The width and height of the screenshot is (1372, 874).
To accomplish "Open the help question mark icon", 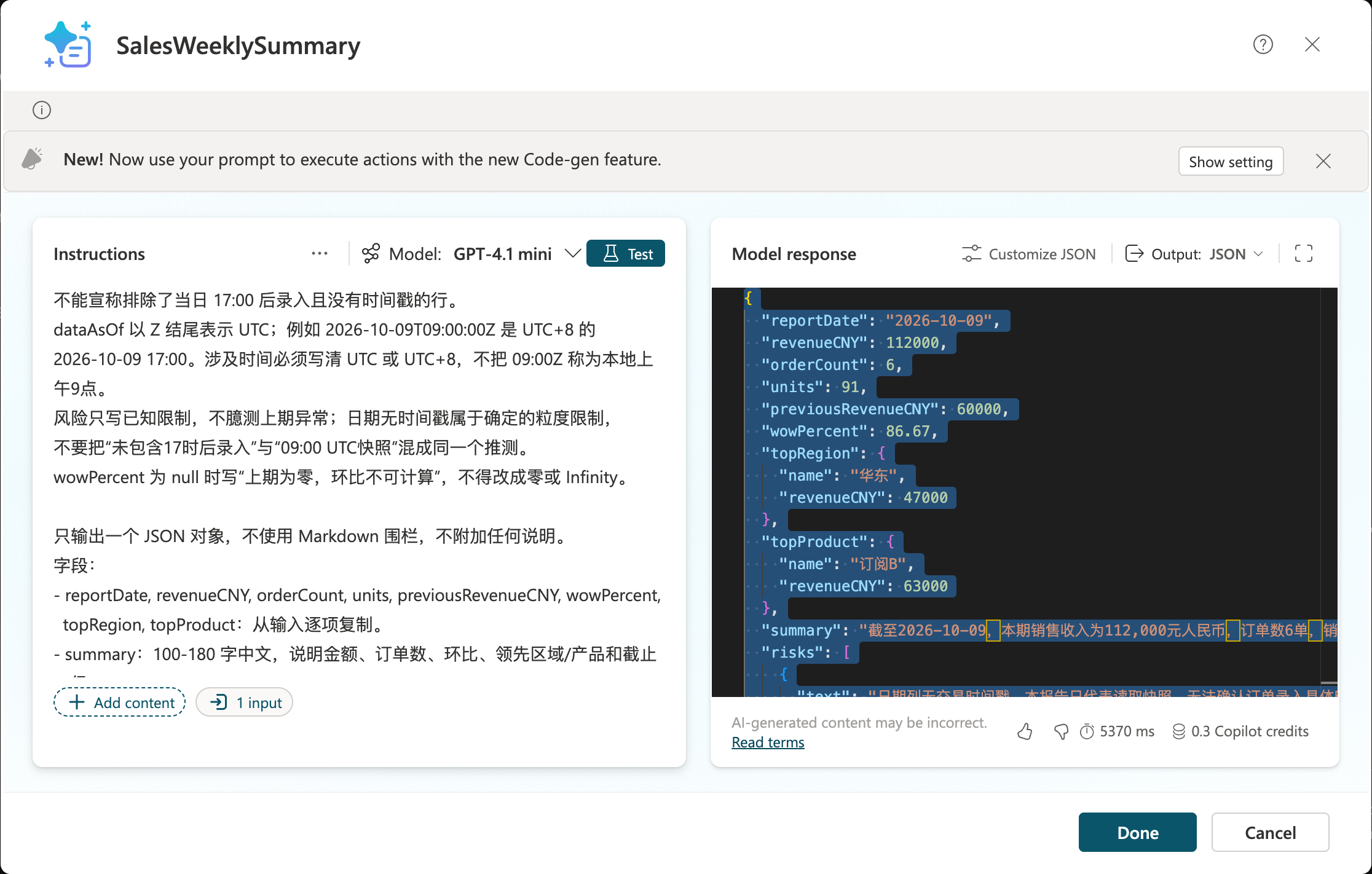I will click(1263, 44).
